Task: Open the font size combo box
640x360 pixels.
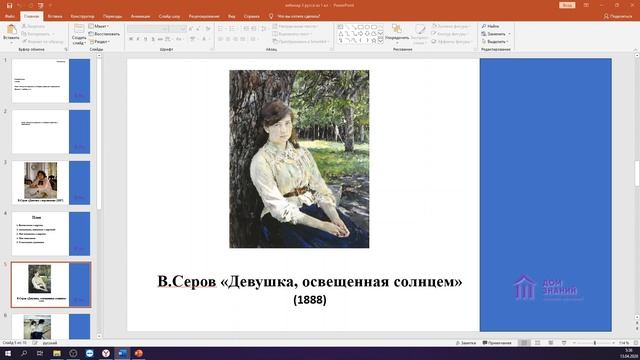Action: (x=178, y=29)
